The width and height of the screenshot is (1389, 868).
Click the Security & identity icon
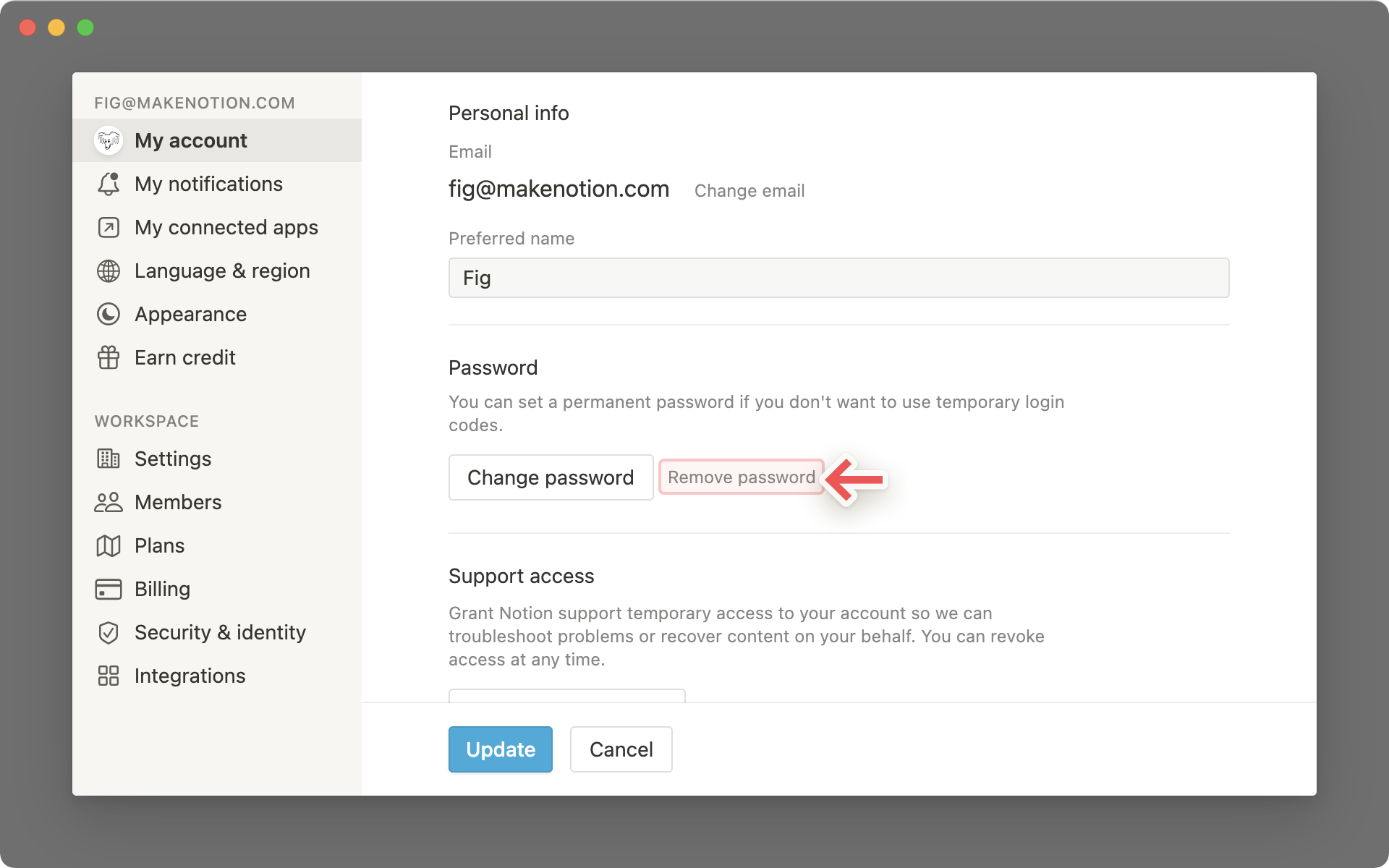point(108,632)
